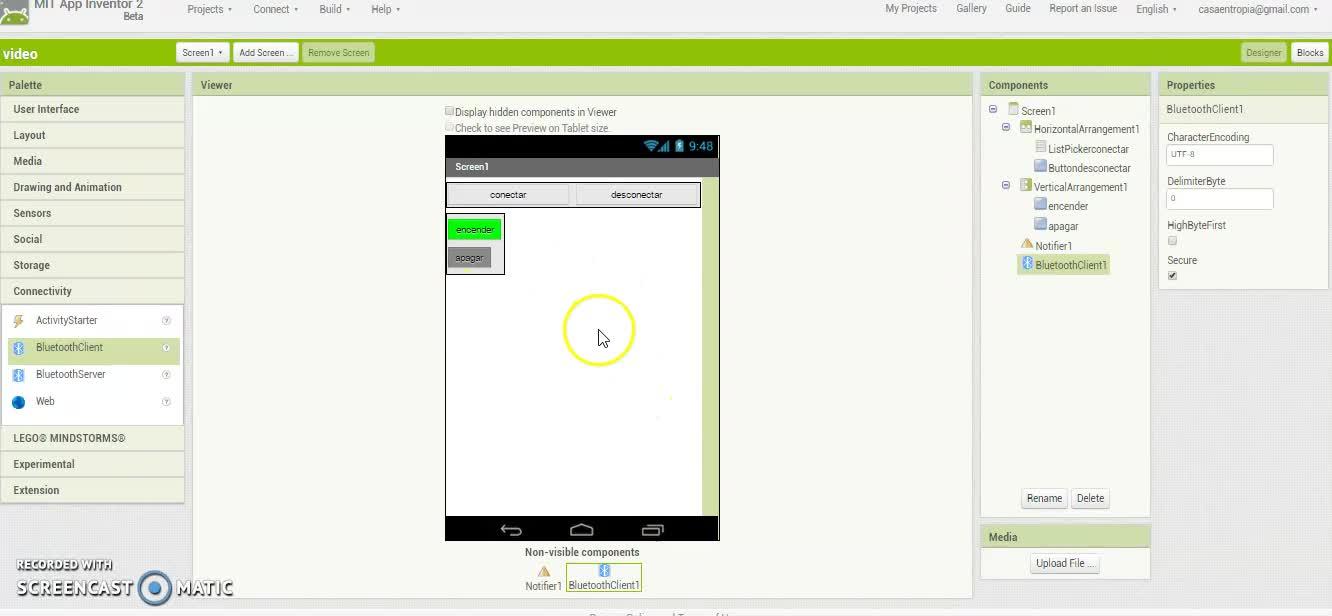Expand the Layout palette section

click(x=92, y=135)
